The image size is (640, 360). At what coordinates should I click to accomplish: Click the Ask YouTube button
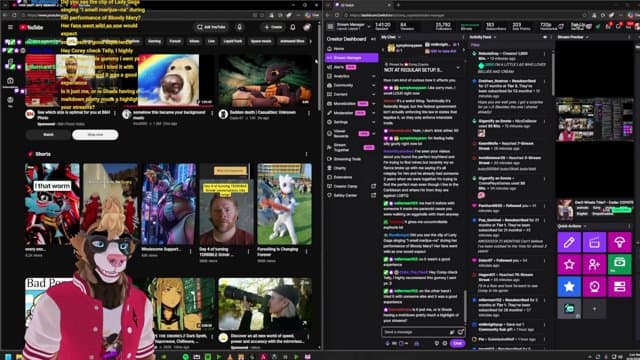click(x=211, y=27)
